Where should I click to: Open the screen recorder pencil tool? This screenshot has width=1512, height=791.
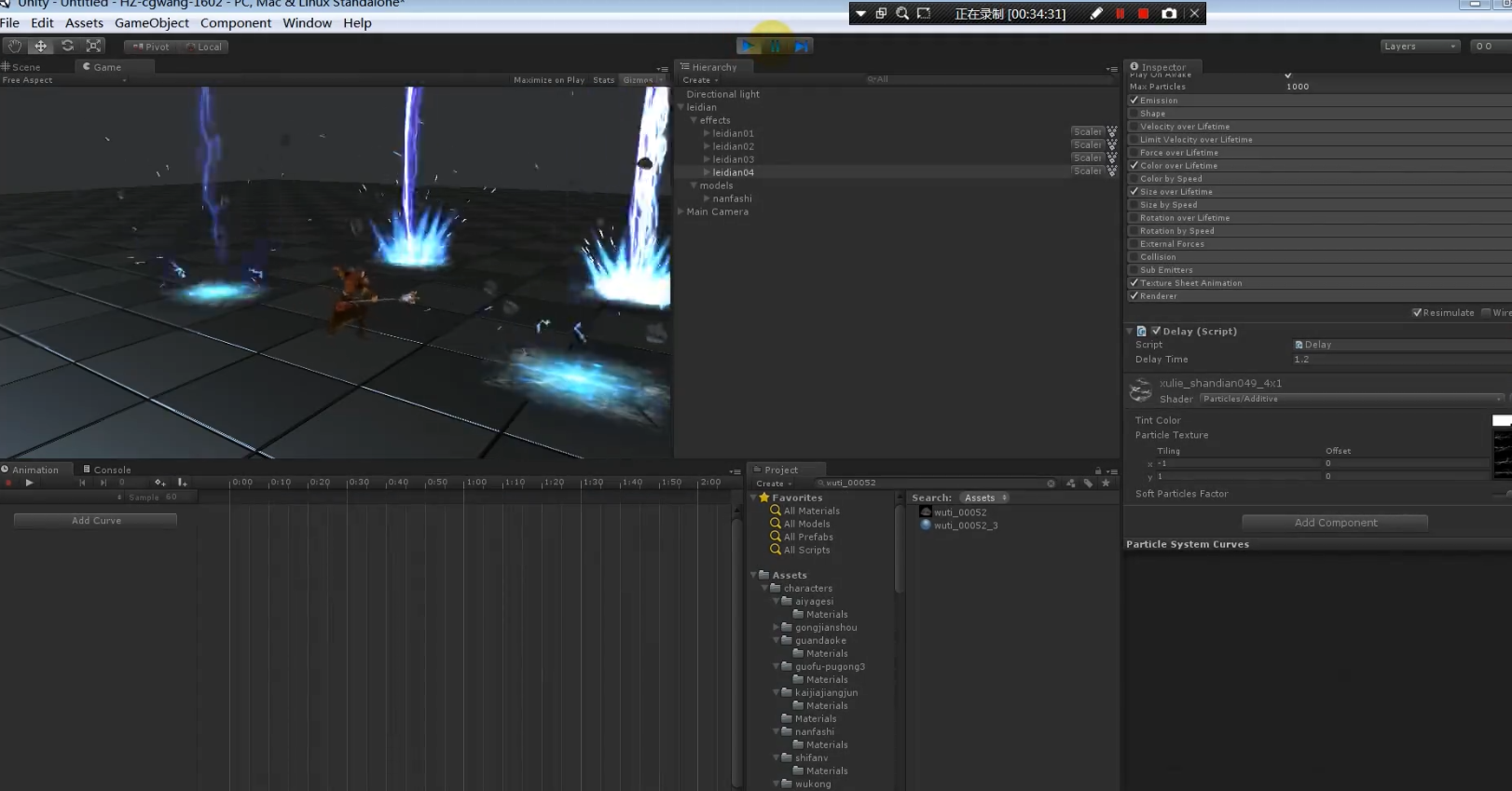click(x=1096, y=13)
